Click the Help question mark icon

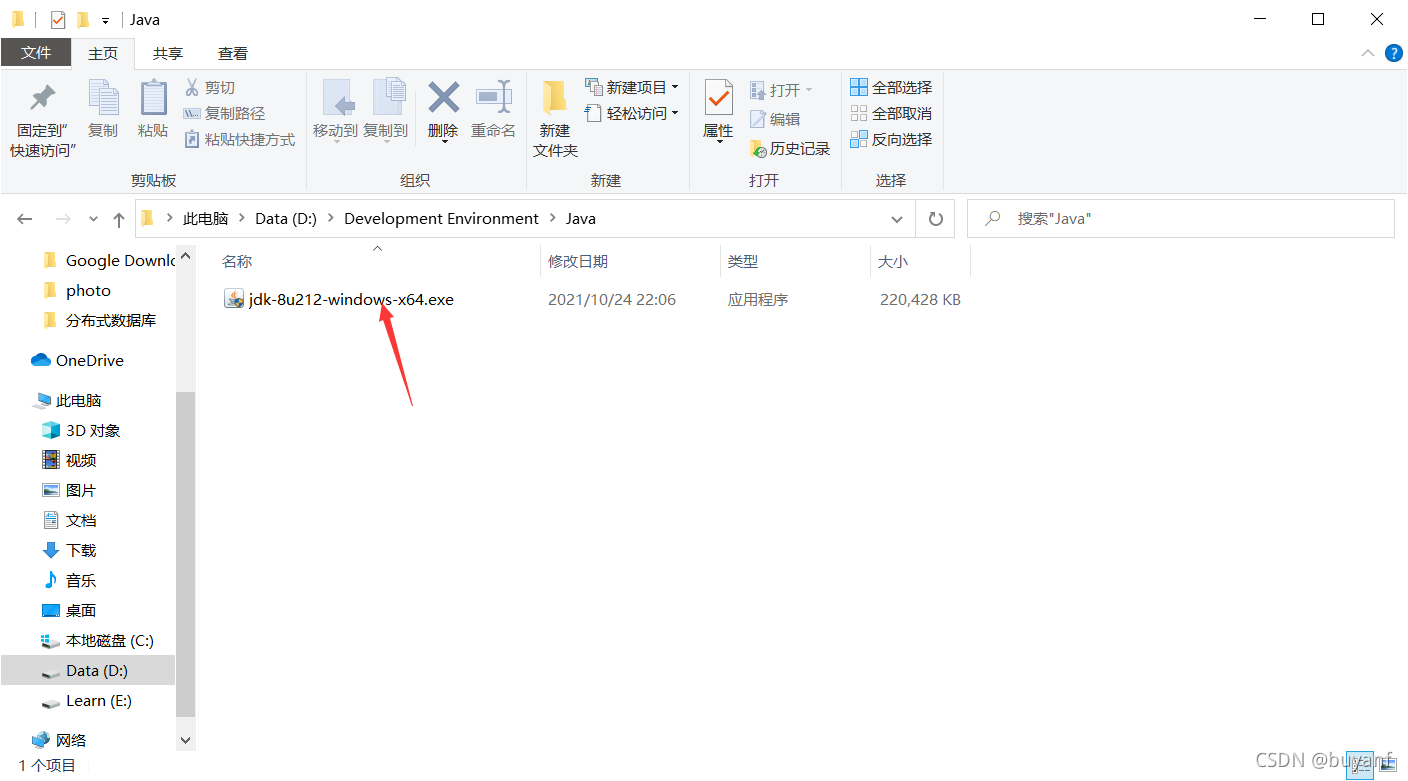pyautogui.click(x=1393, y=53)
